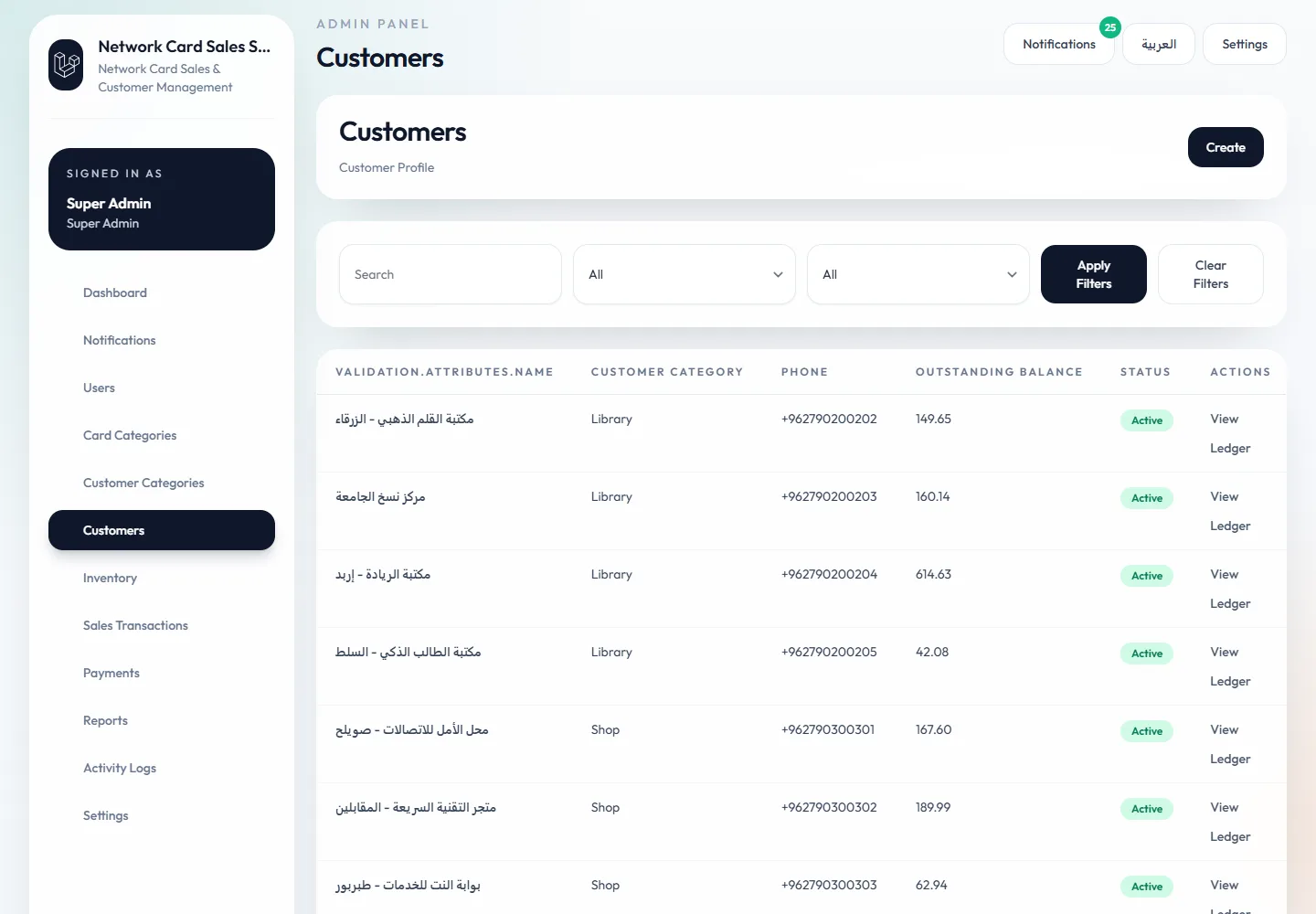Click the Active badge for balance 149.65 row
This screenshot has height=914, width=1316.
pos(1147,420)
